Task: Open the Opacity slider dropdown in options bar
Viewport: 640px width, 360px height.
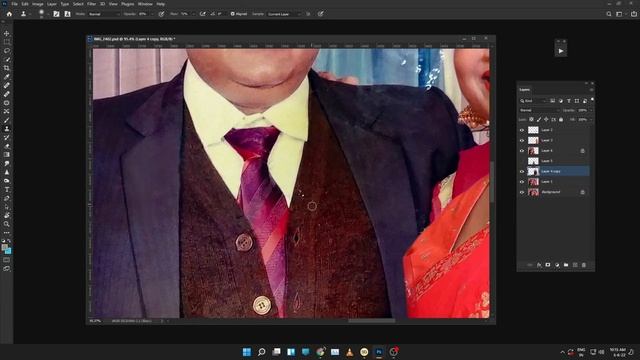Action: click(152, 14)
